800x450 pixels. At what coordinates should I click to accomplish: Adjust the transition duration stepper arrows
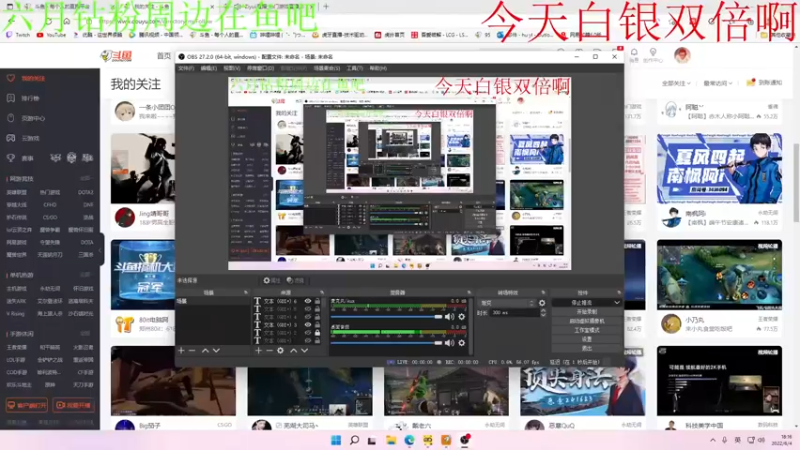click(x=543, y=313)
